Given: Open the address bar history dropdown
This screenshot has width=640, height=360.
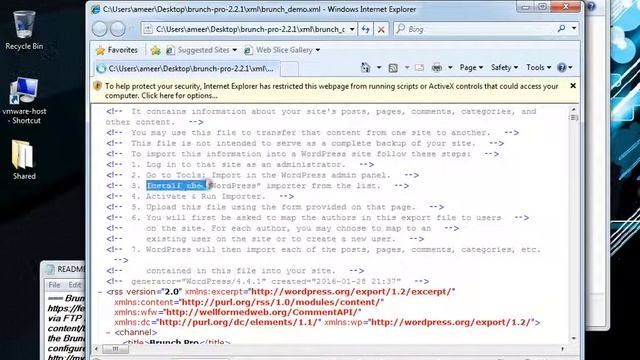Looking at the screenshot, I should coord(352,29).
